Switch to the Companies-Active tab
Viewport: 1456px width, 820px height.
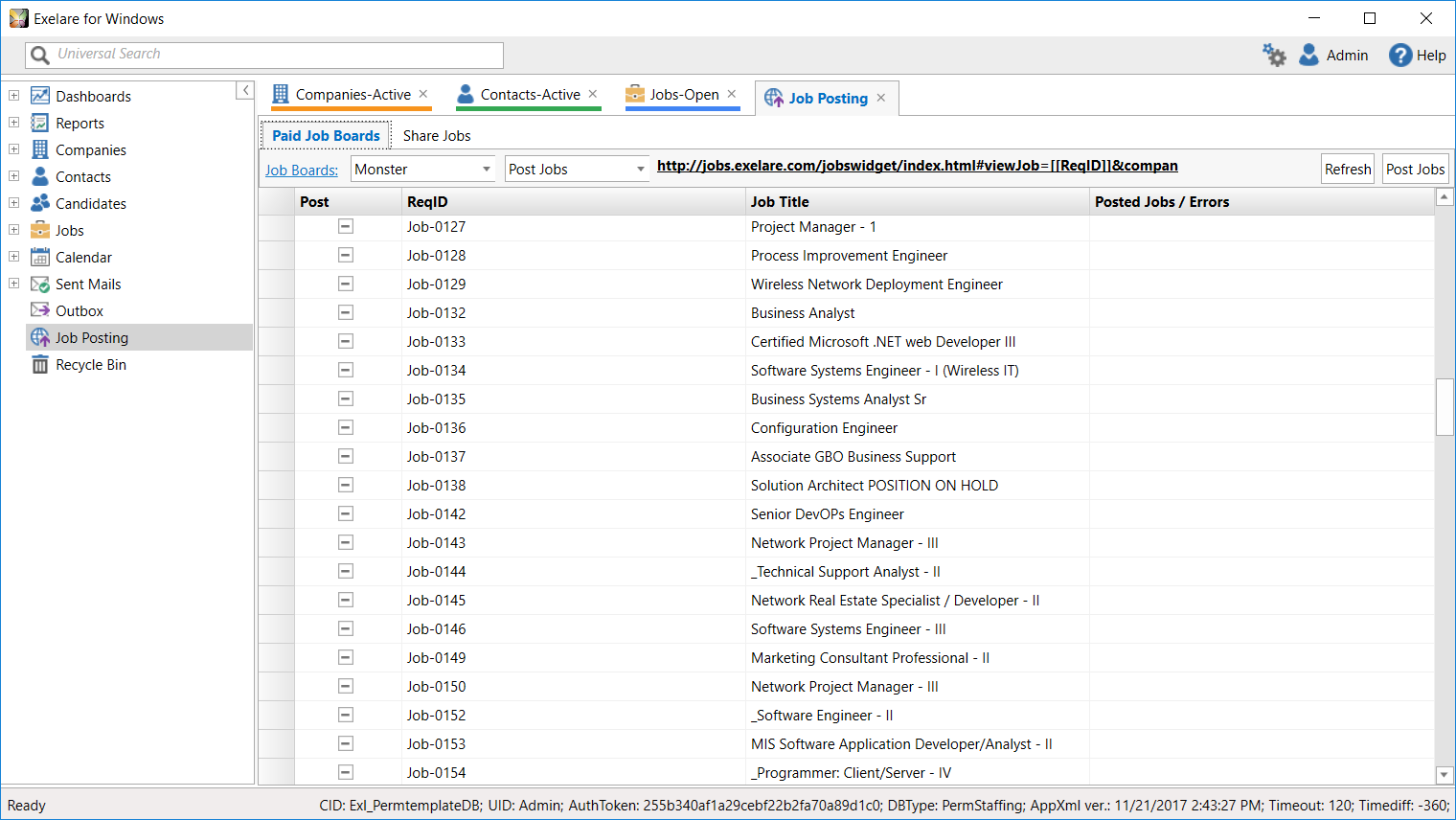coord(353,95)
